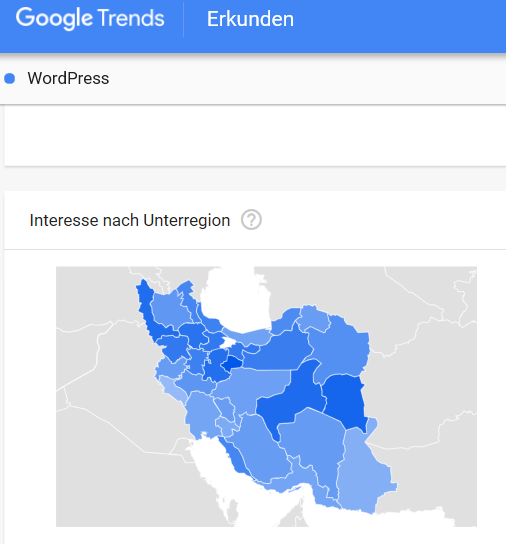The width and height of the screenshot is (506, 544).
Task: Click the dark blue South Khorasan province
Action: pos(345,402)
